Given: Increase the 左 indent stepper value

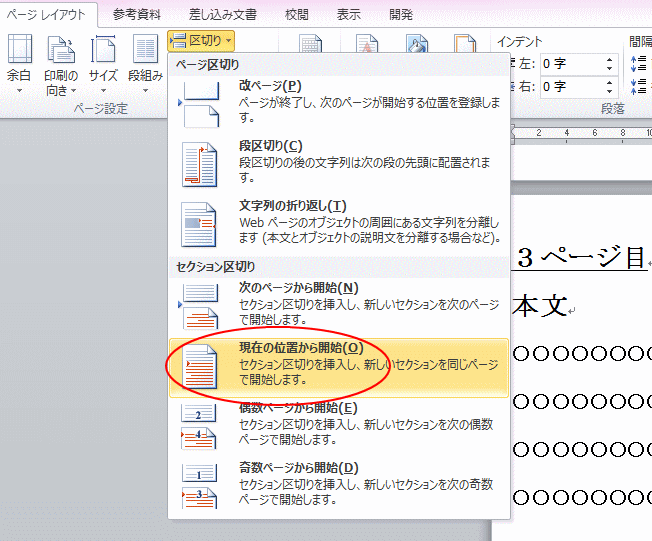Looking at the screenshot, I should [x=610, y=59].
